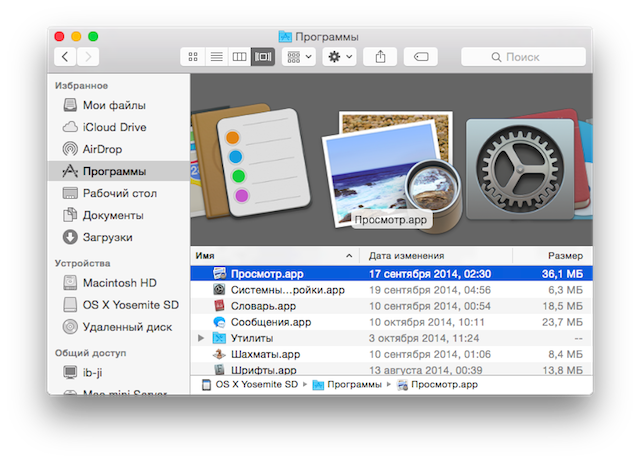Sort by the Размер column header
The height and width of the screenshot is (462, 640).
tap(553, 256)
